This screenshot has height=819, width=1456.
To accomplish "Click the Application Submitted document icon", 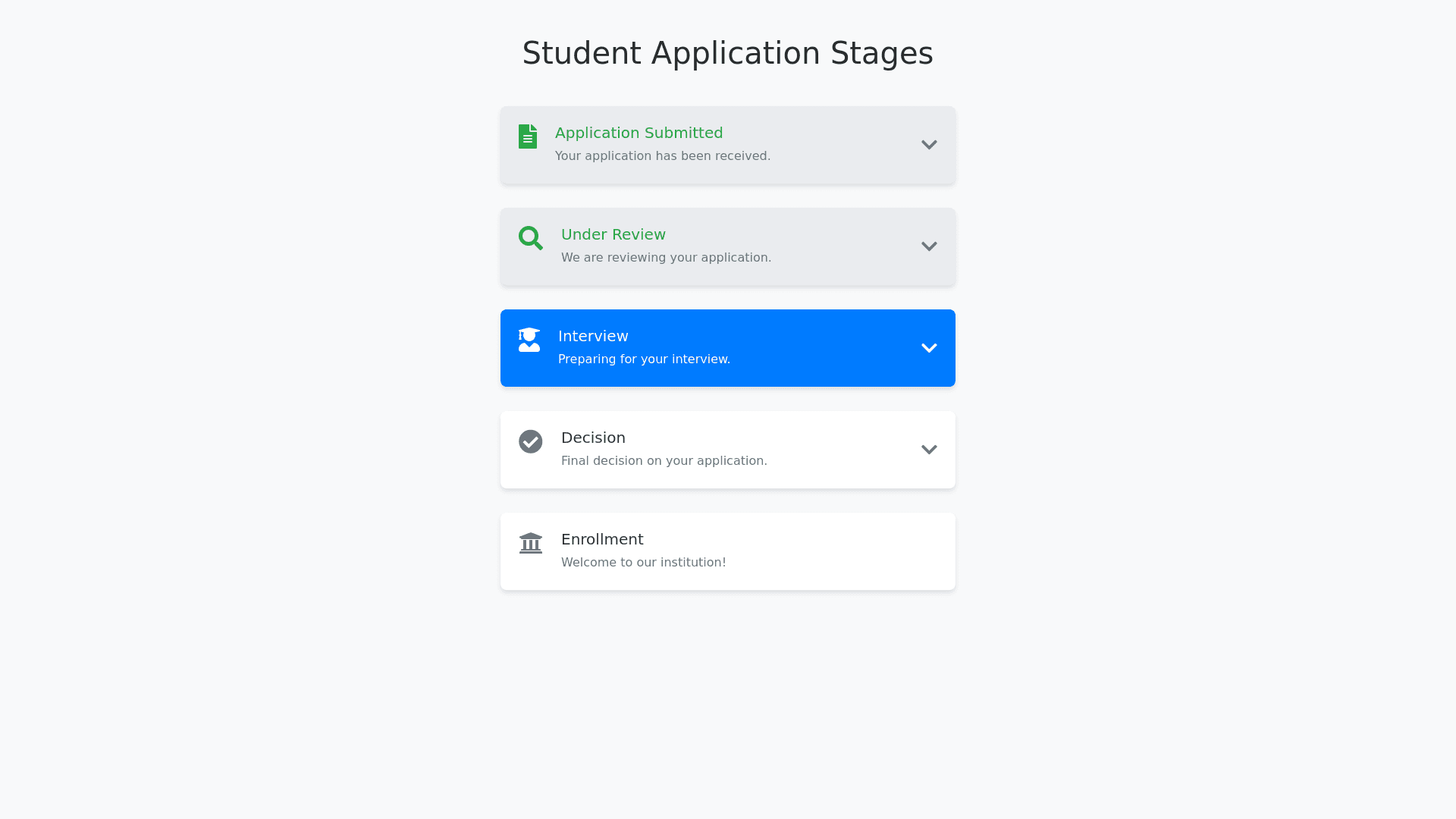I will 528,136.
